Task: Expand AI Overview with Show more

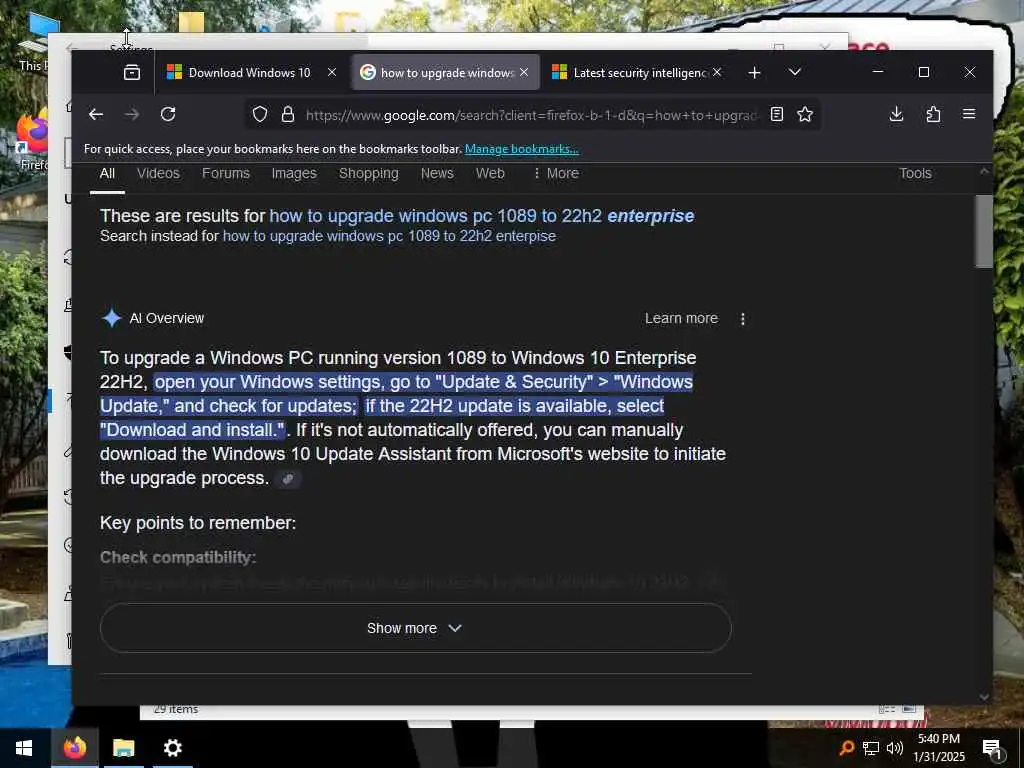Action: click(x=415, y=628)
